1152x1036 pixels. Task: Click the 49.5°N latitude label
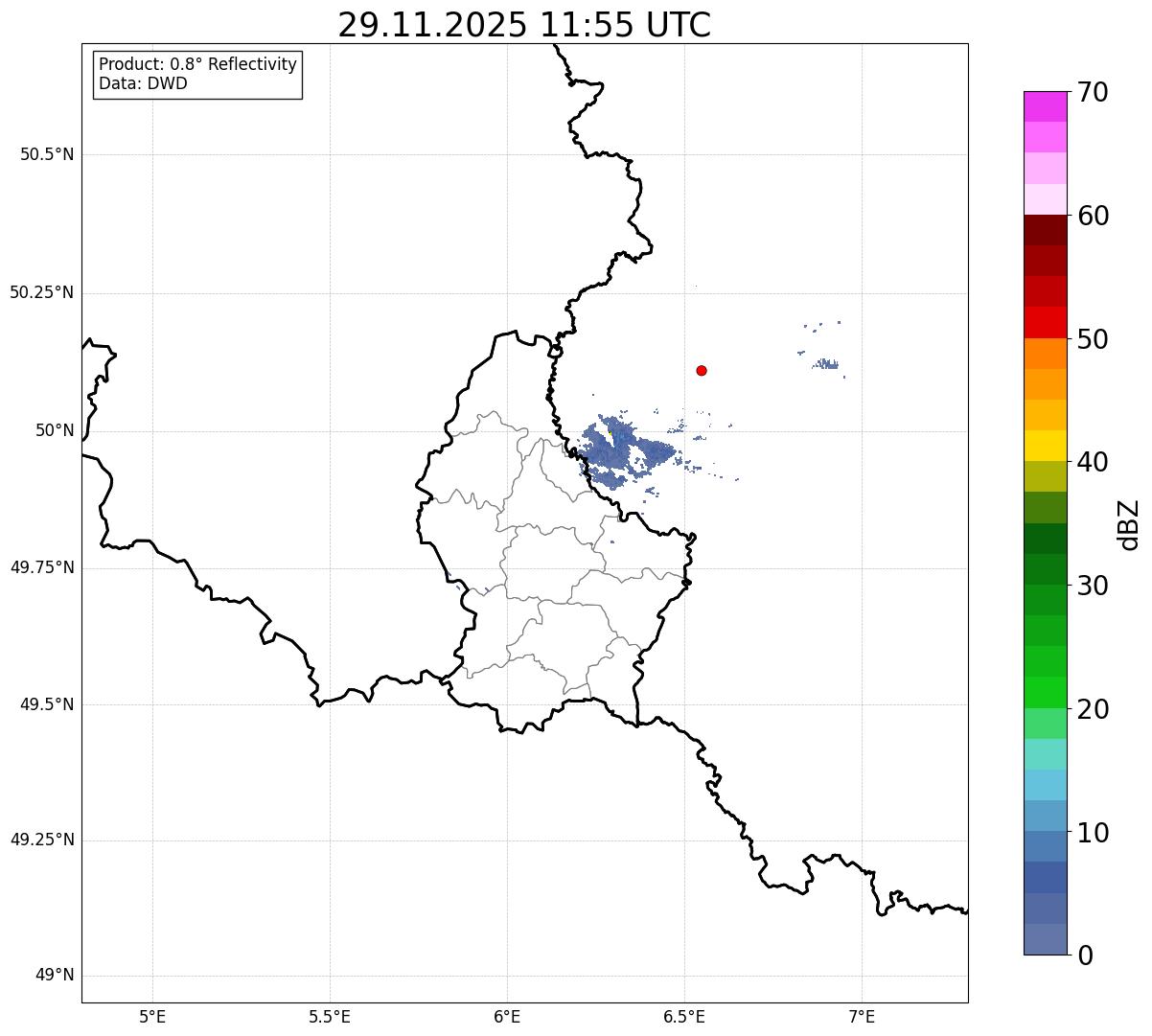[x=47, y=704]
